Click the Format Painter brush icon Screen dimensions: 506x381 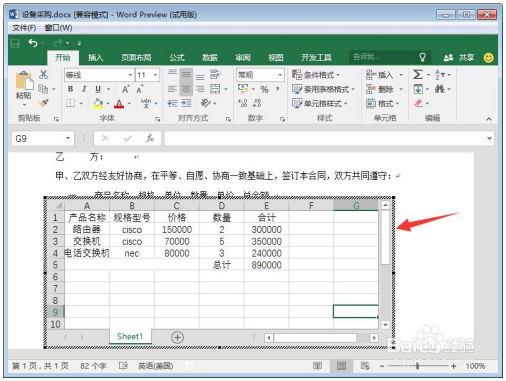pos(43,103)
